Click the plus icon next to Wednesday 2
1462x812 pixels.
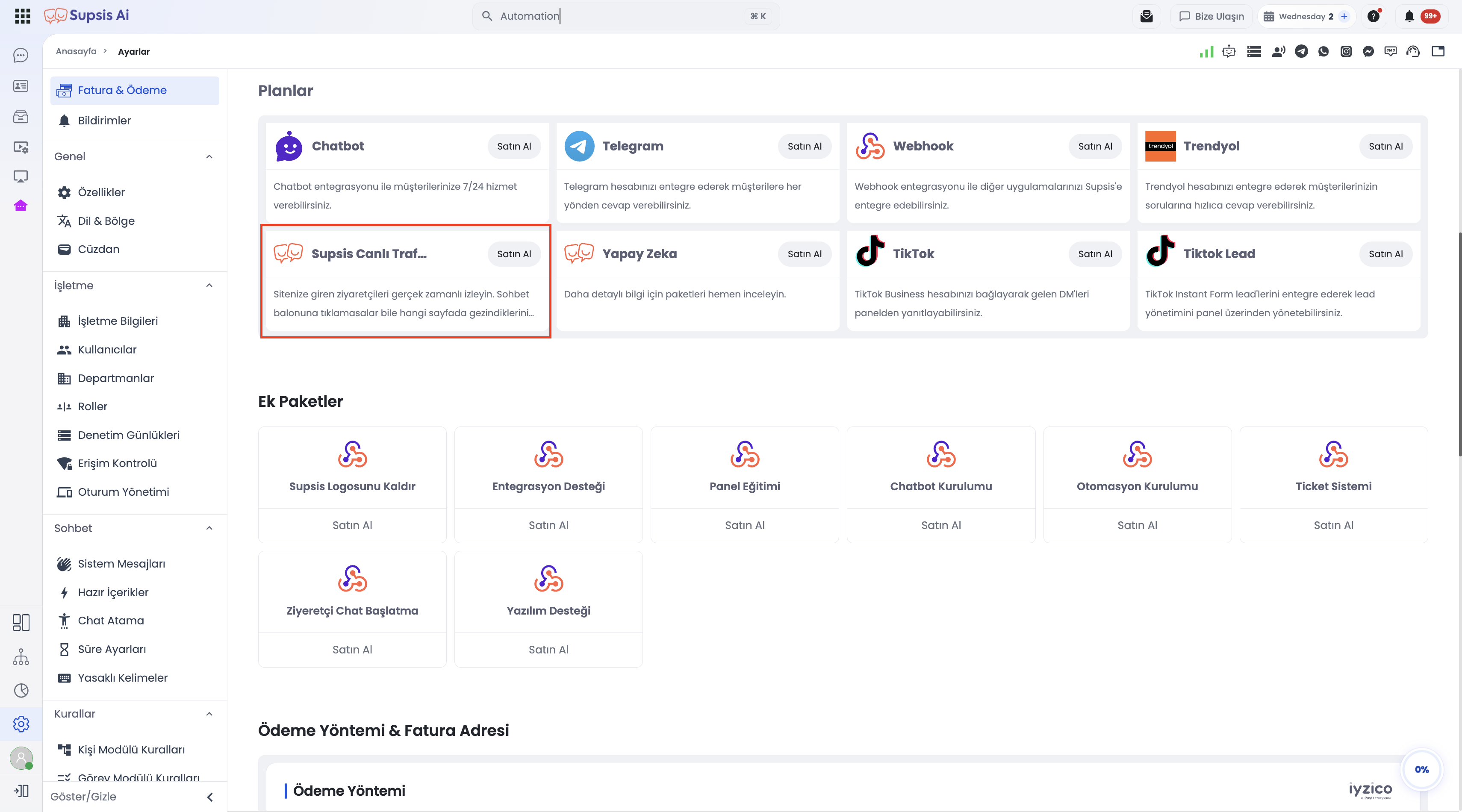coord(1344,17)
